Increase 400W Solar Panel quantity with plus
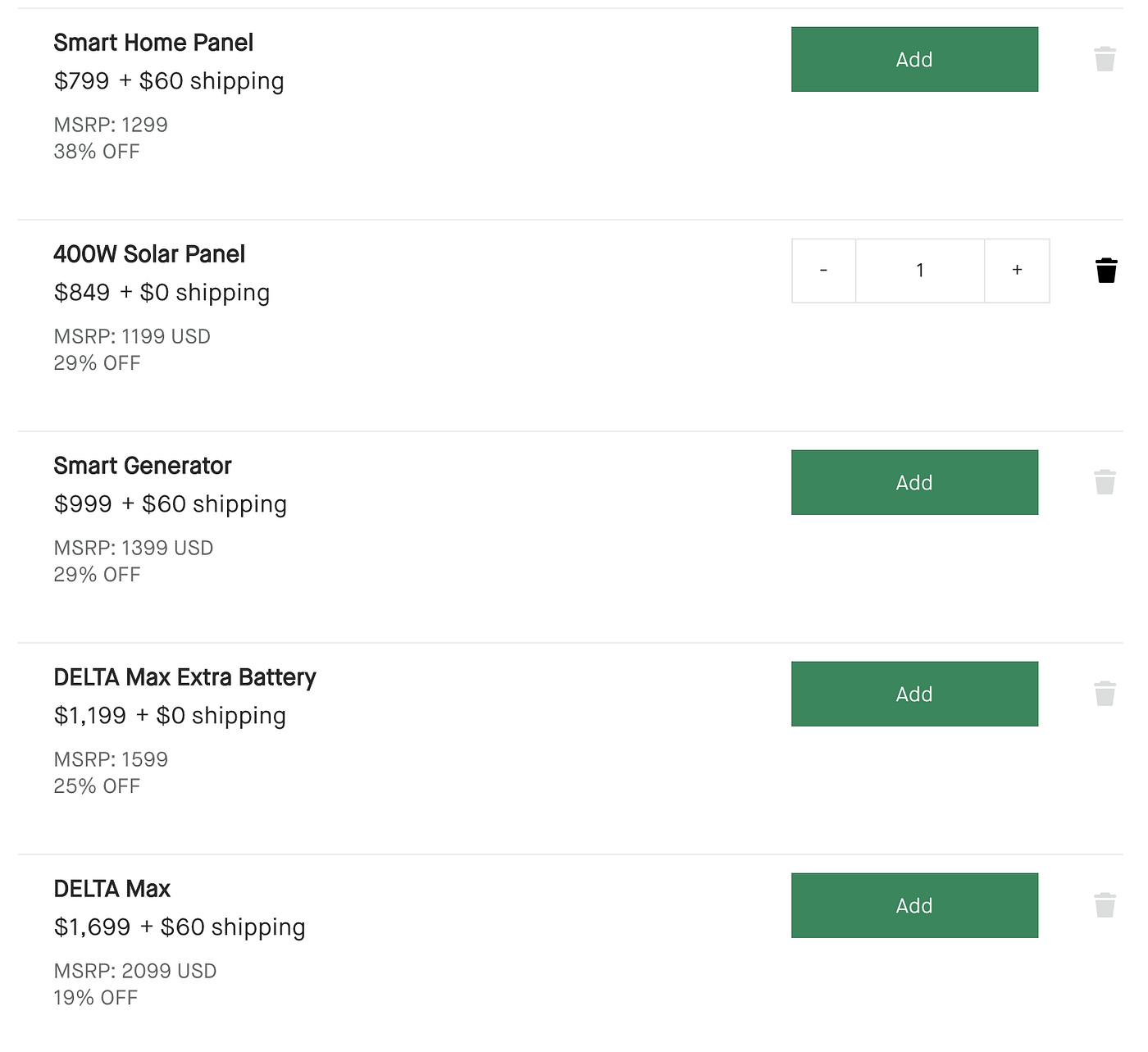This screenshot has height=1052, width=1148. pos(1017,271)
